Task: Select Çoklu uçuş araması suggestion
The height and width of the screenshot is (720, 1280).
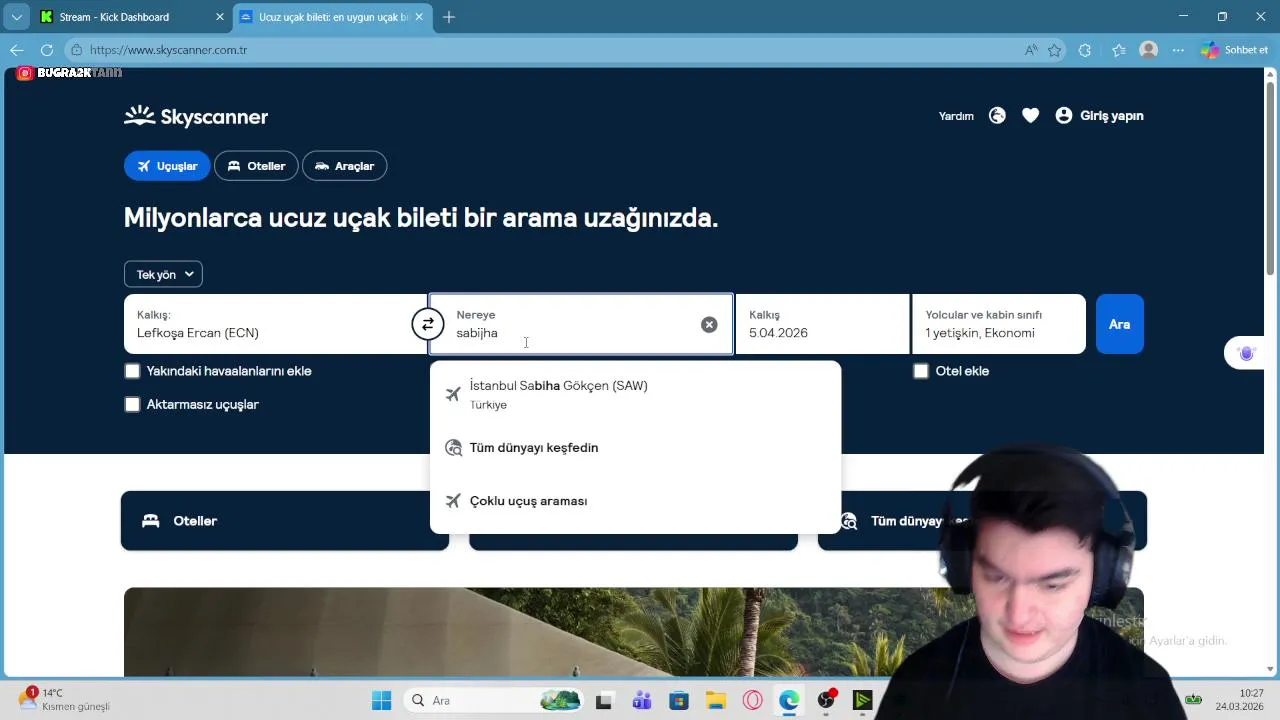Action: (x=635, y=501)
